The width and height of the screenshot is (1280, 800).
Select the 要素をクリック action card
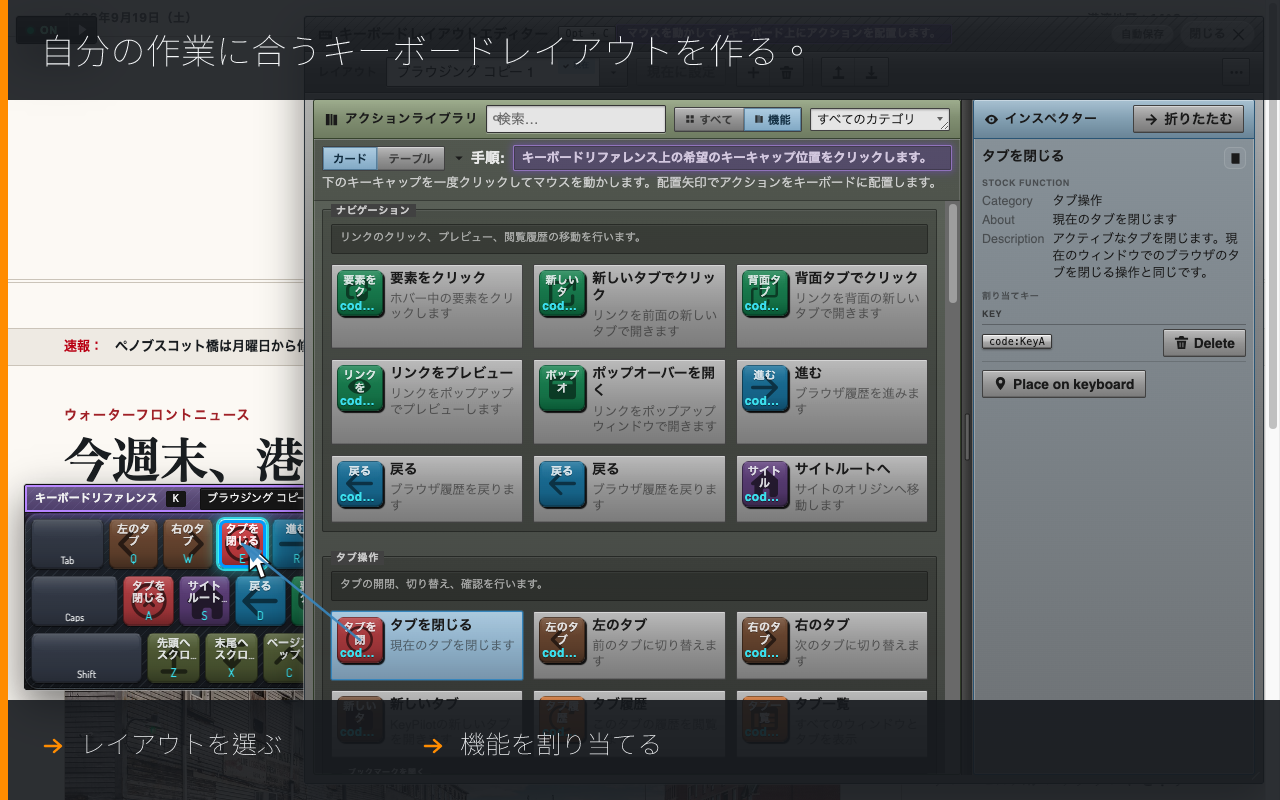(427, 306)
